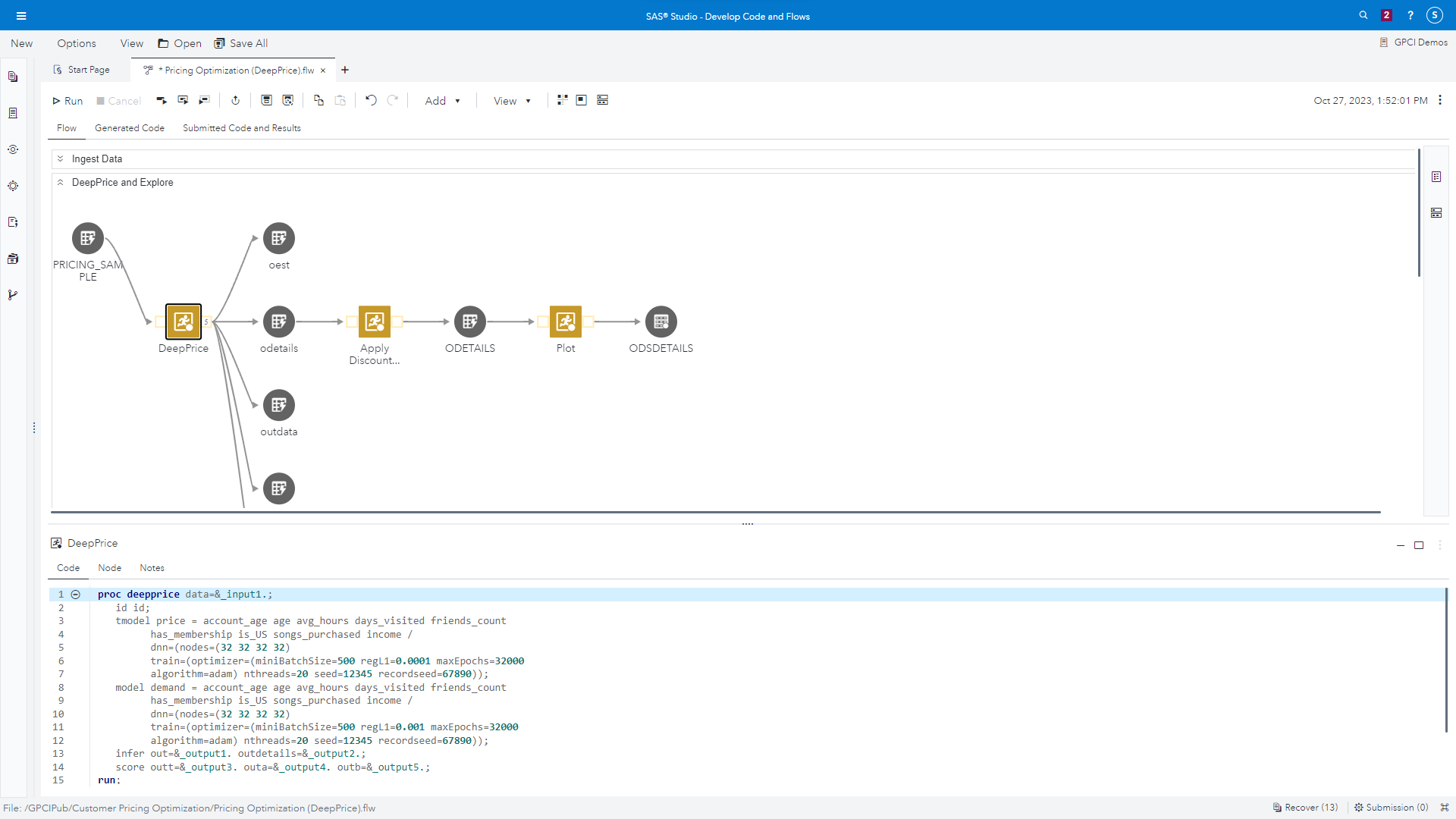Maximize the DeepPrice code panel
Screen dimensions: 1456x819
pos(1419,545)
